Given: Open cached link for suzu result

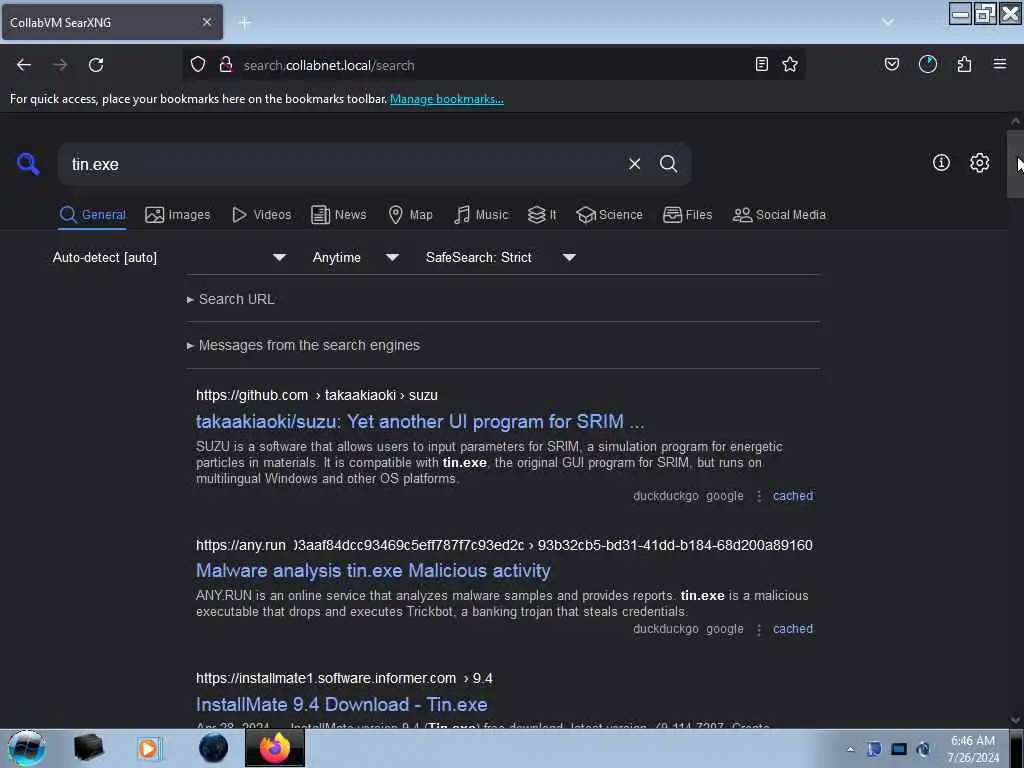Looking at the screenshot, I should click(x=793, y=496).
